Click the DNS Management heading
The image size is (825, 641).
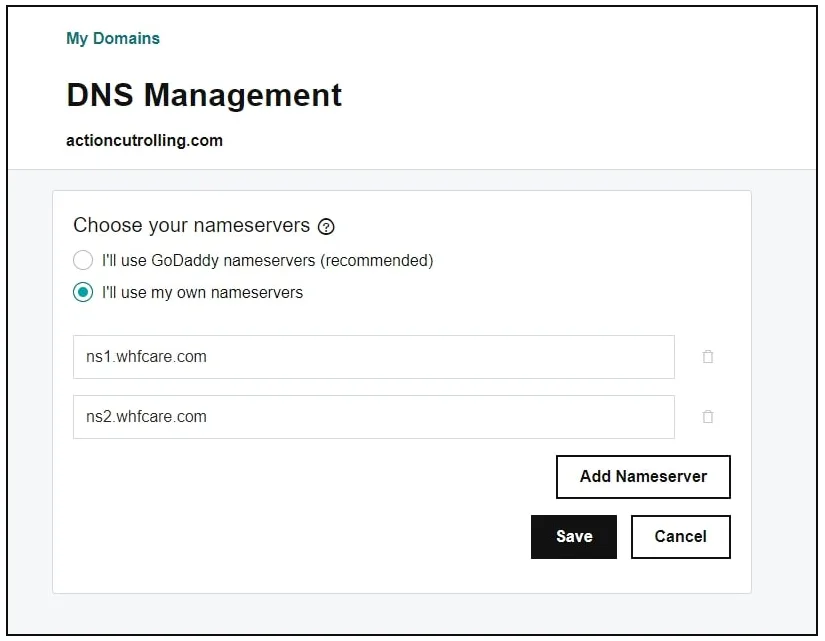pyautogui.click(x=204, y=95)
